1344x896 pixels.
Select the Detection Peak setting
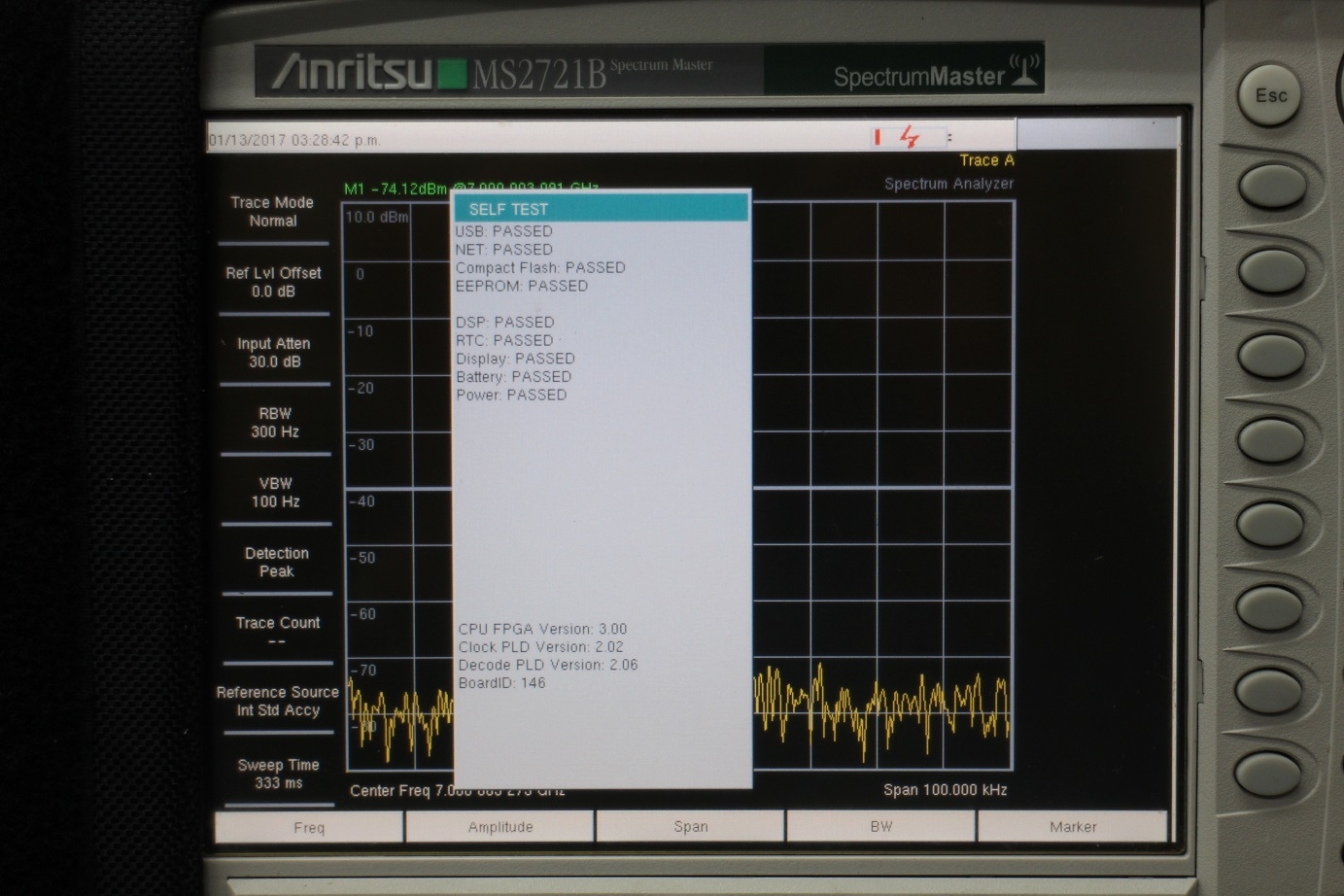click(x=277, y=563)
